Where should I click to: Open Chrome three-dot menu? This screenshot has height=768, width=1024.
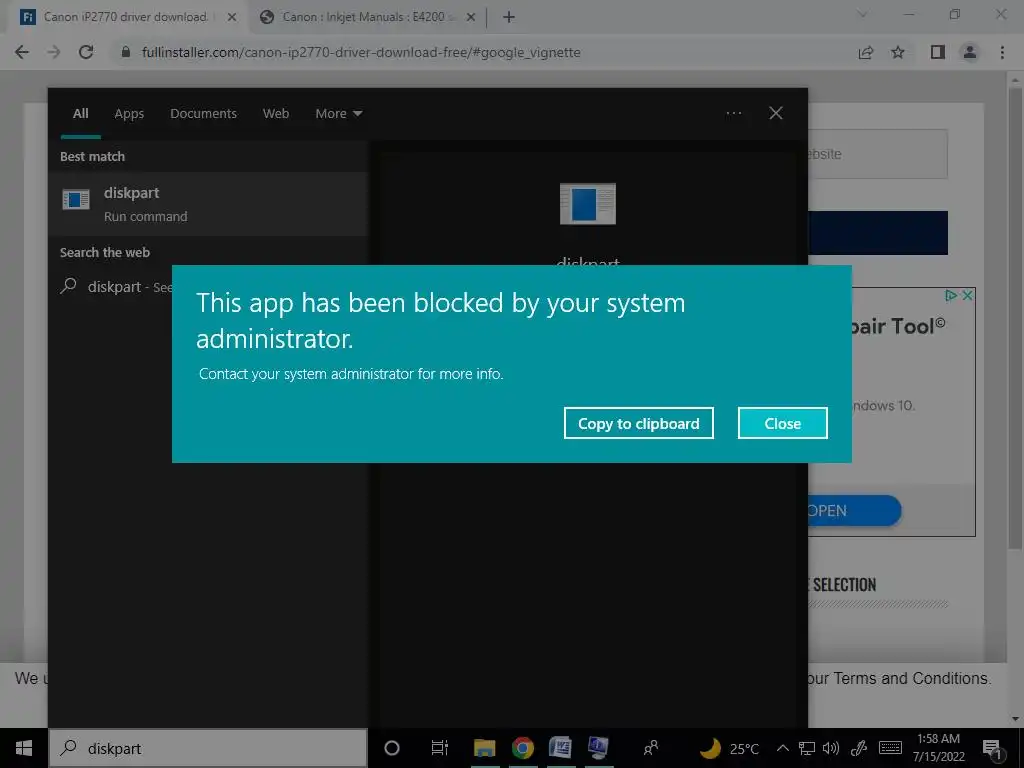click(1002, 52)
